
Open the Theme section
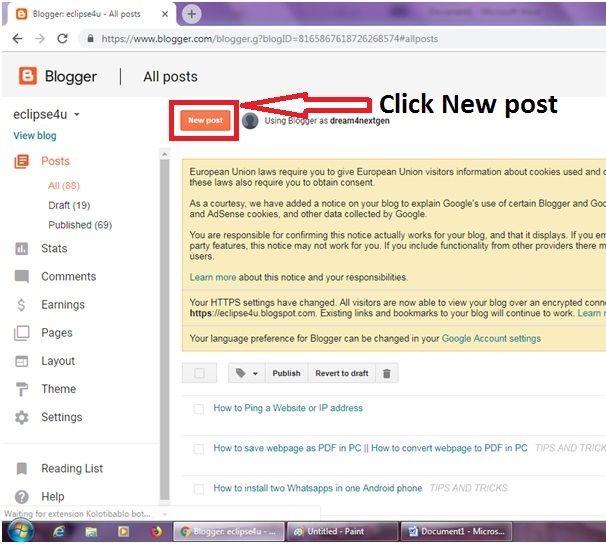tap(59, 389)
